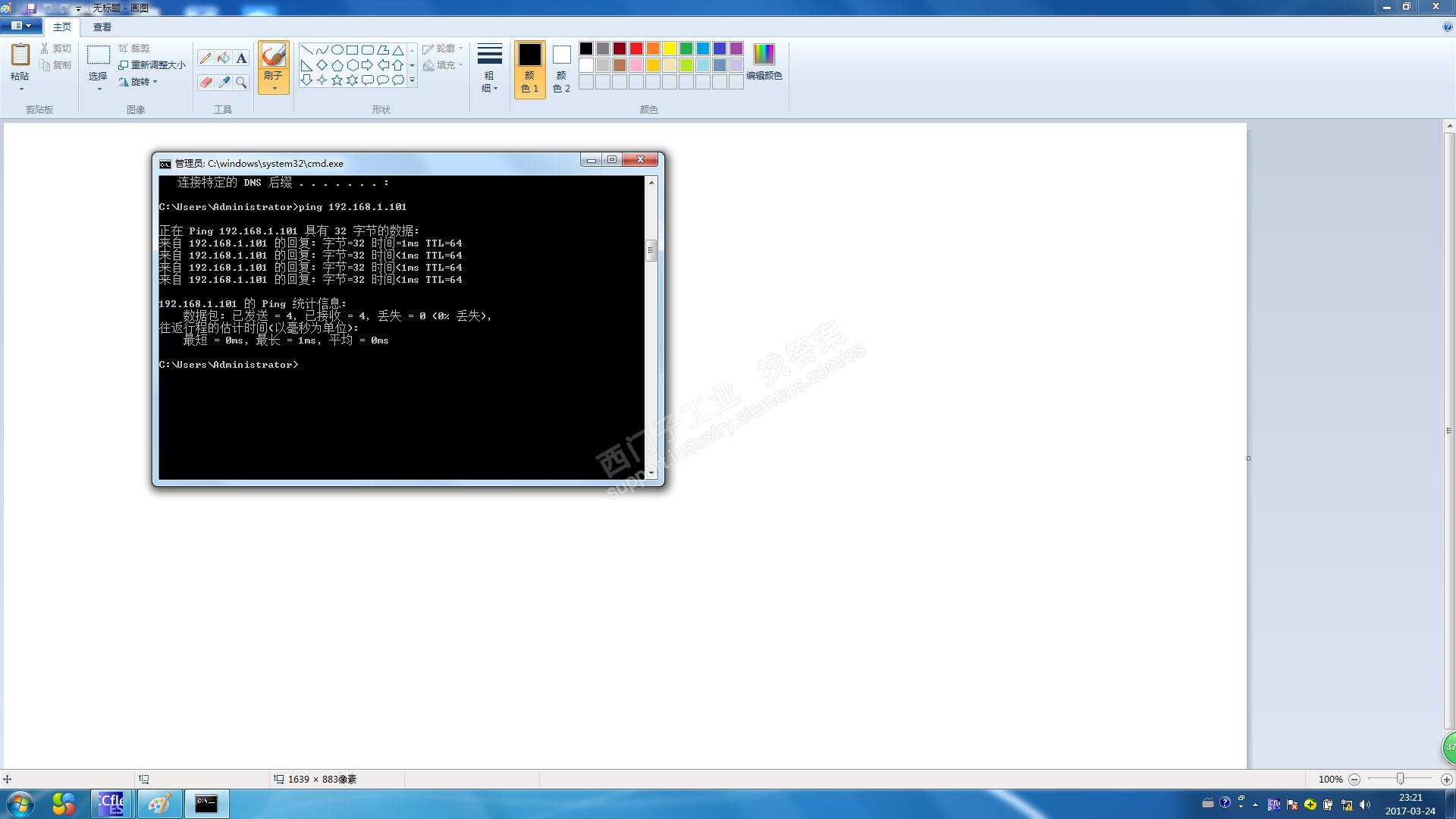Select the Text tool
The height and width of the screenshot is (819, 1456).
(x=241, y=58)
